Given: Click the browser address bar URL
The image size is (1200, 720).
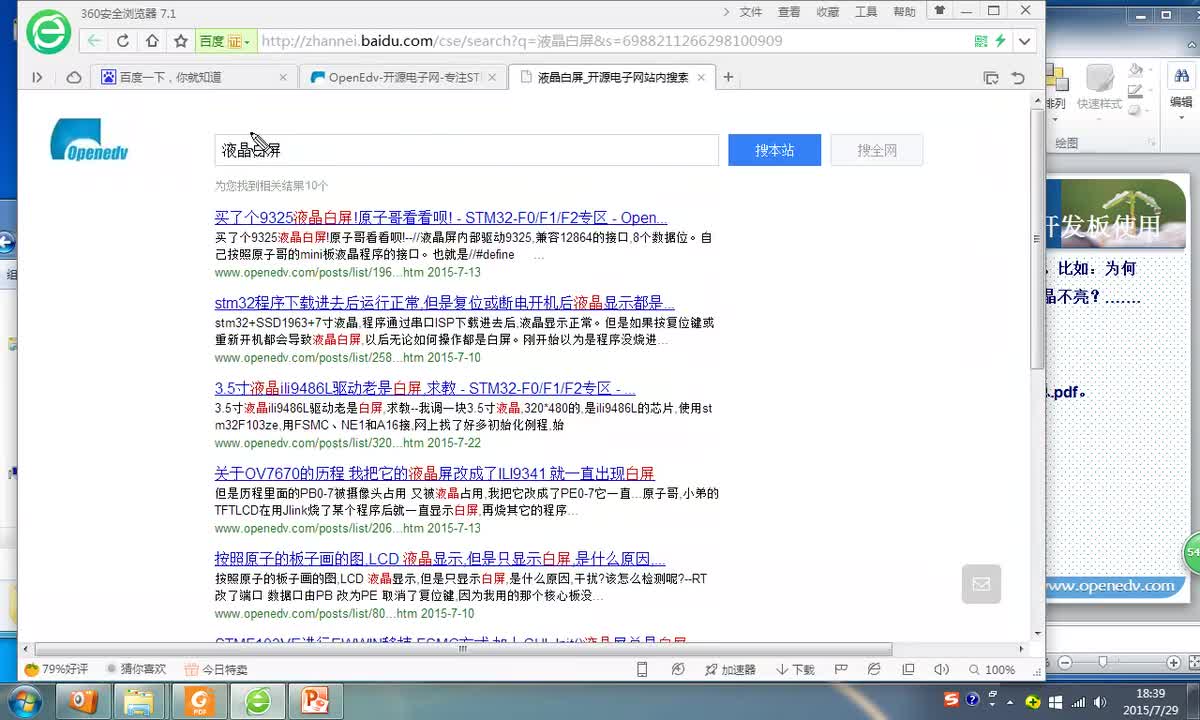Looking at the screenshot, I should point(521,41).
